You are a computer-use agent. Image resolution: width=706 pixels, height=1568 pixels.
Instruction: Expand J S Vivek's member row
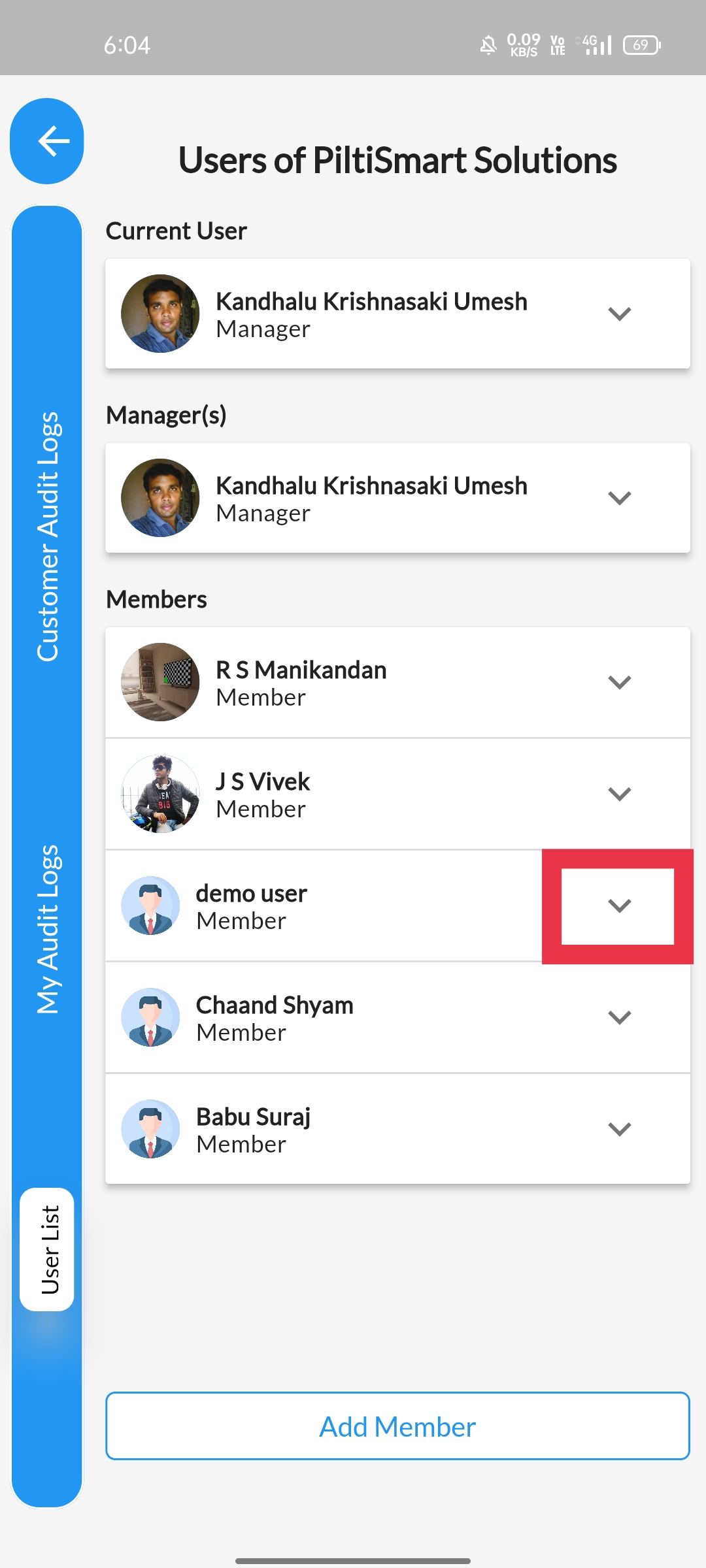tap(619, 794)
